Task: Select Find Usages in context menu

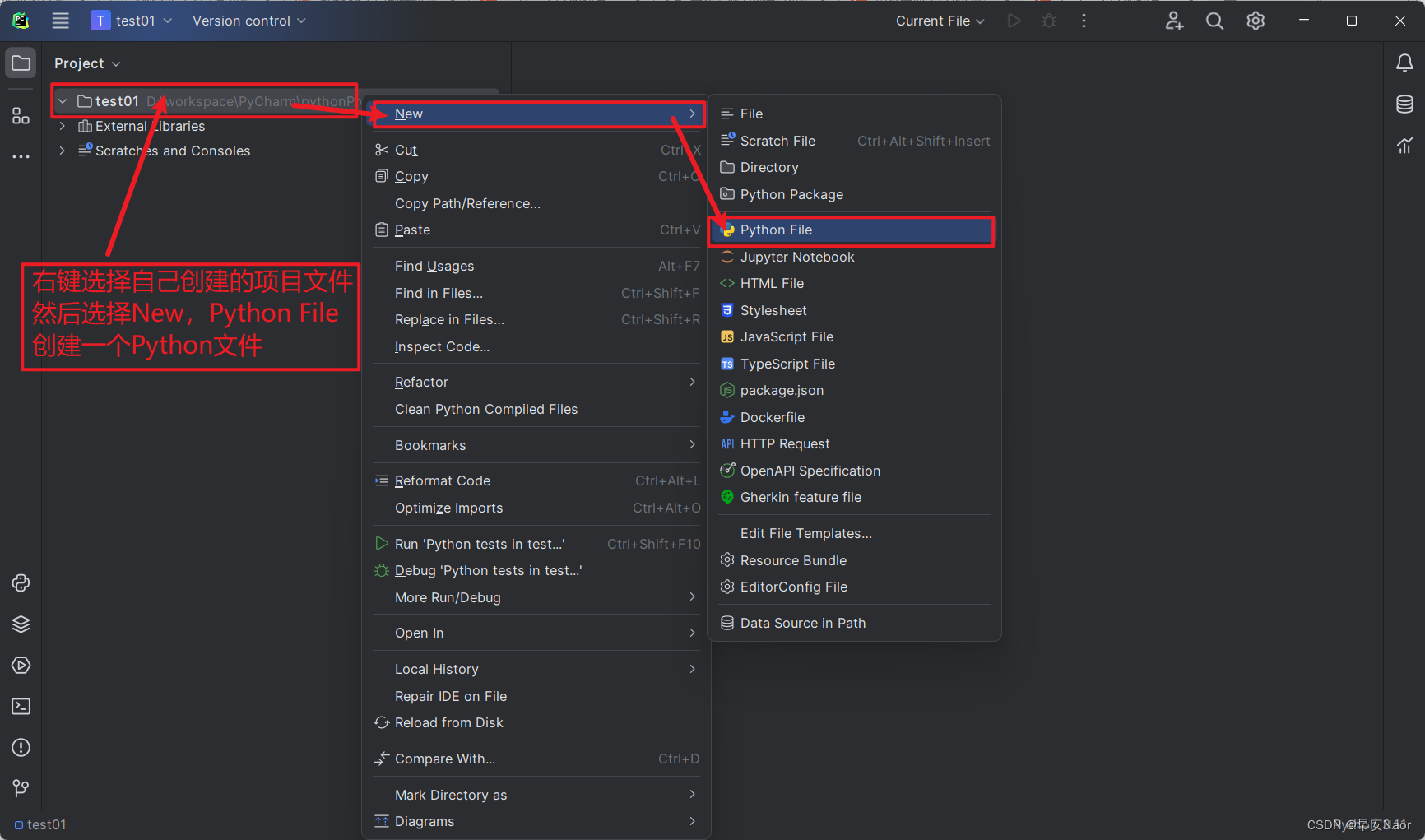Action: tap(536, 266)
